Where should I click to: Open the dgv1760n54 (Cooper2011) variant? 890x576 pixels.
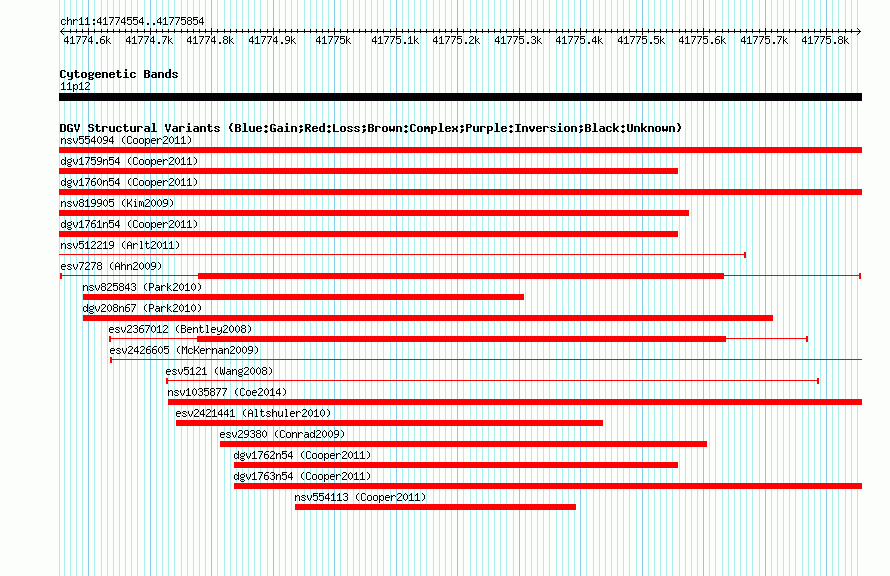[129, 182]
